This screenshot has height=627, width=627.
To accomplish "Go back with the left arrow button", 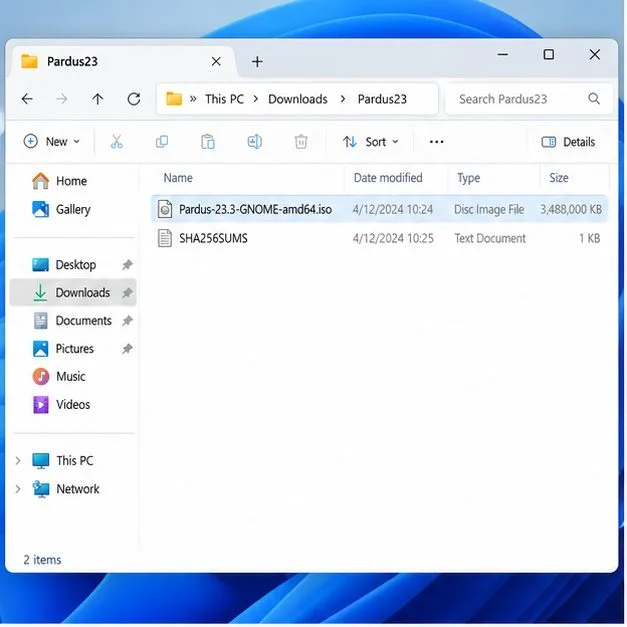I will pyautogui.click(x=27, y=99).
